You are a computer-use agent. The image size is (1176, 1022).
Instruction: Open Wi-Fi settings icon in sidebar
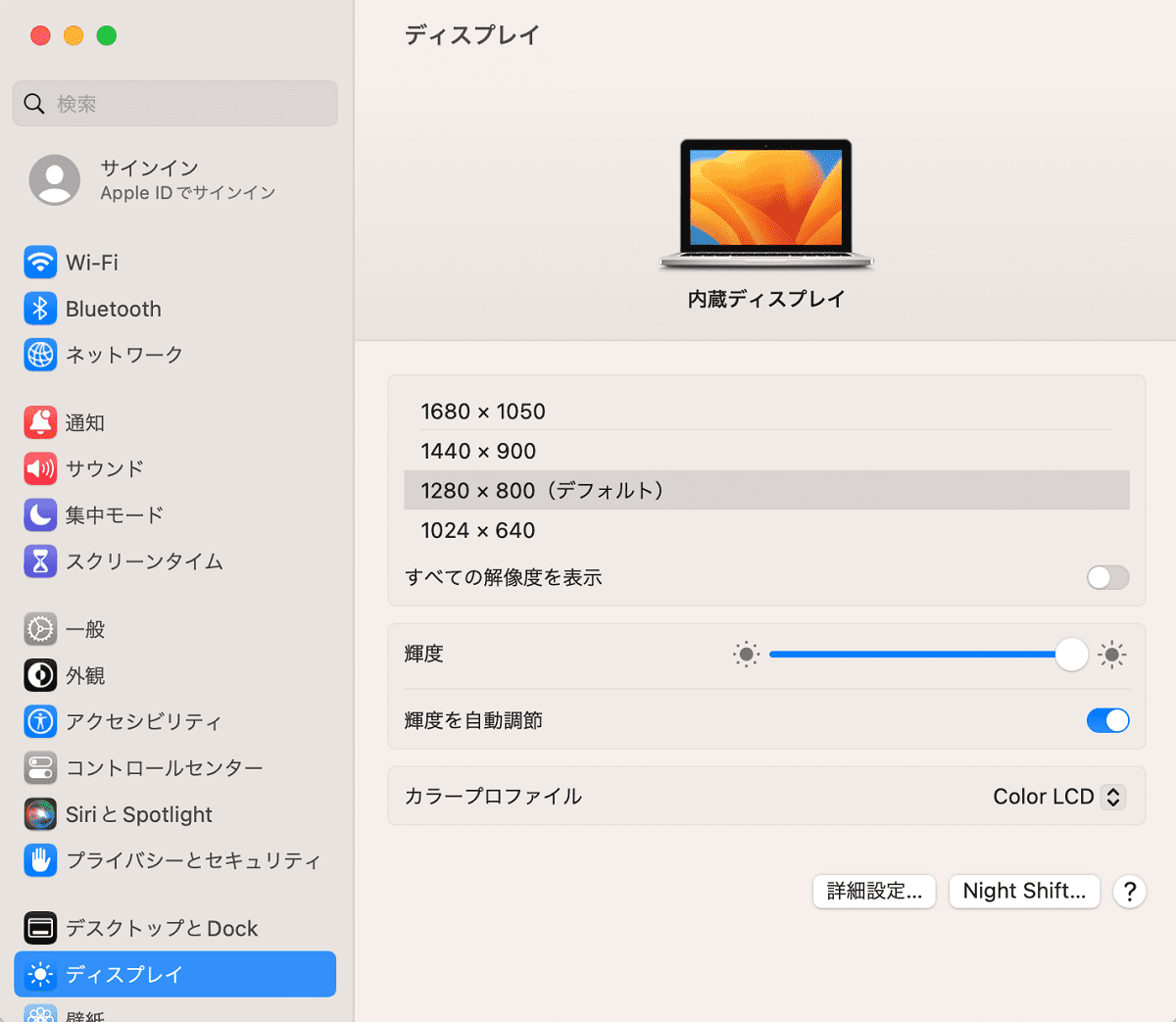coord(40,263)
